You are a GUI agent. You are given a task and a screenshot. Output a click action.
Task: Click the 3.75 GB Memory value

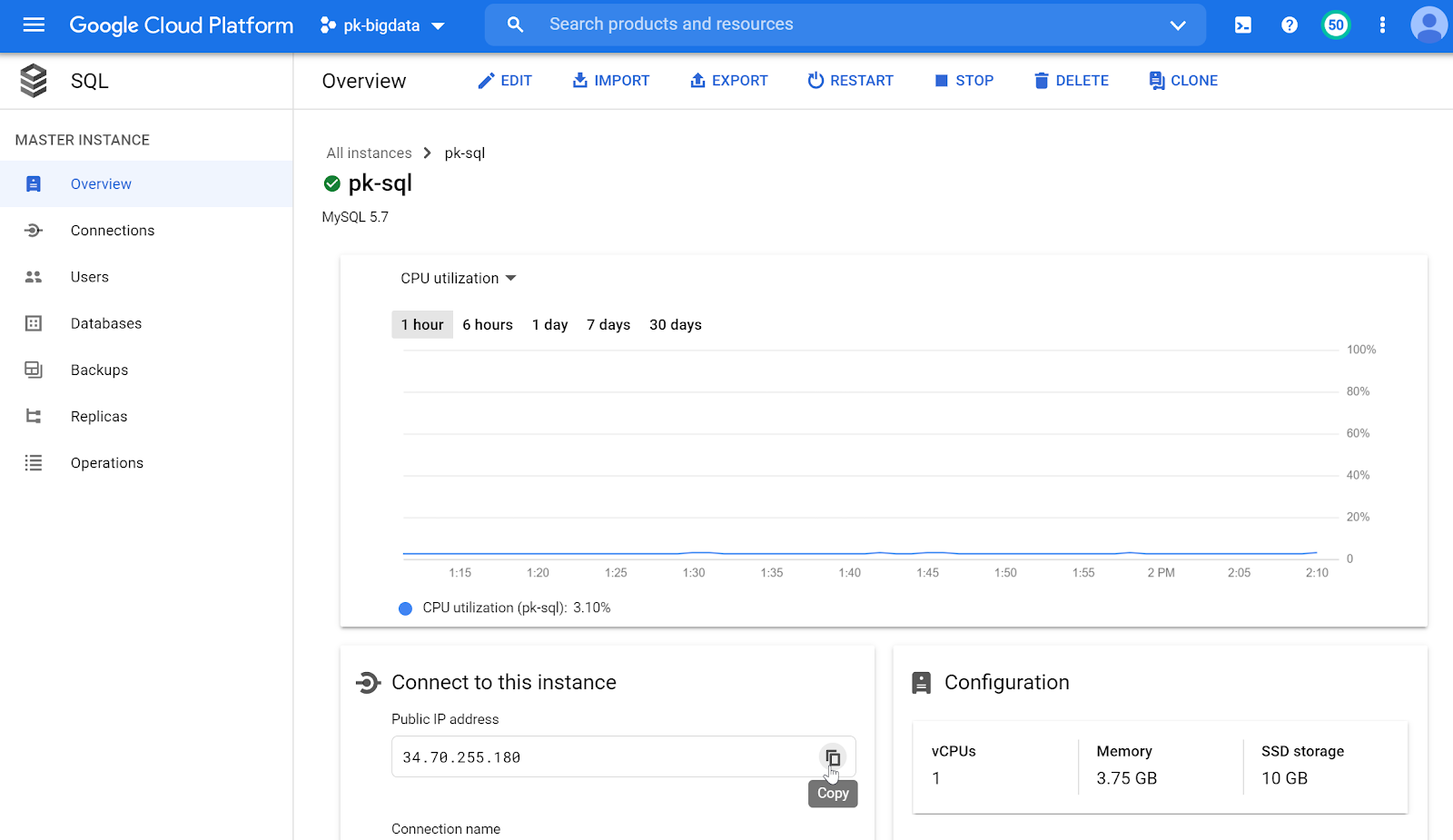[x=1127, y=779]
